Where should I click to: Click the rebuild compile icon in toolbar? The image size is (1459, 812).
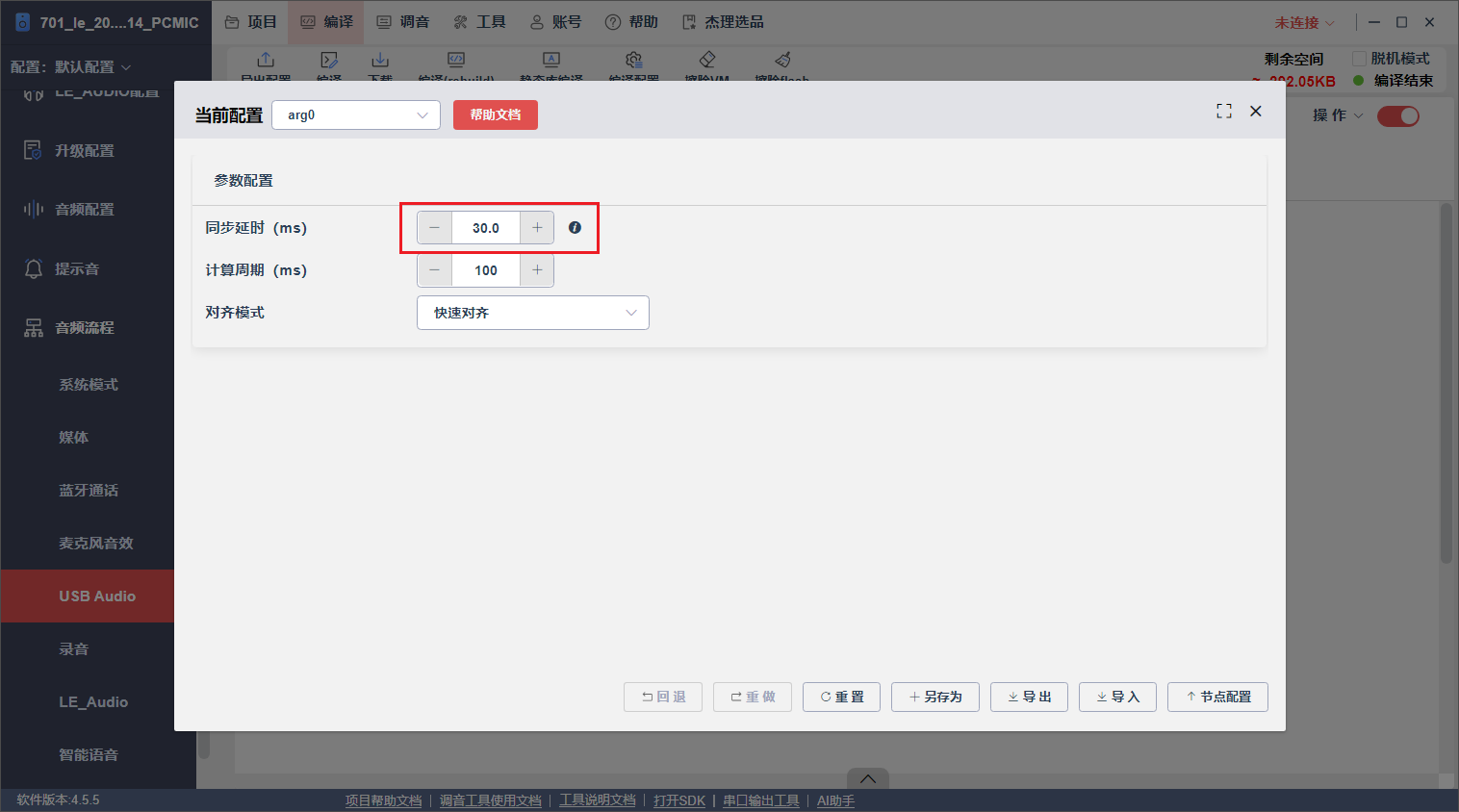[456, 60]
